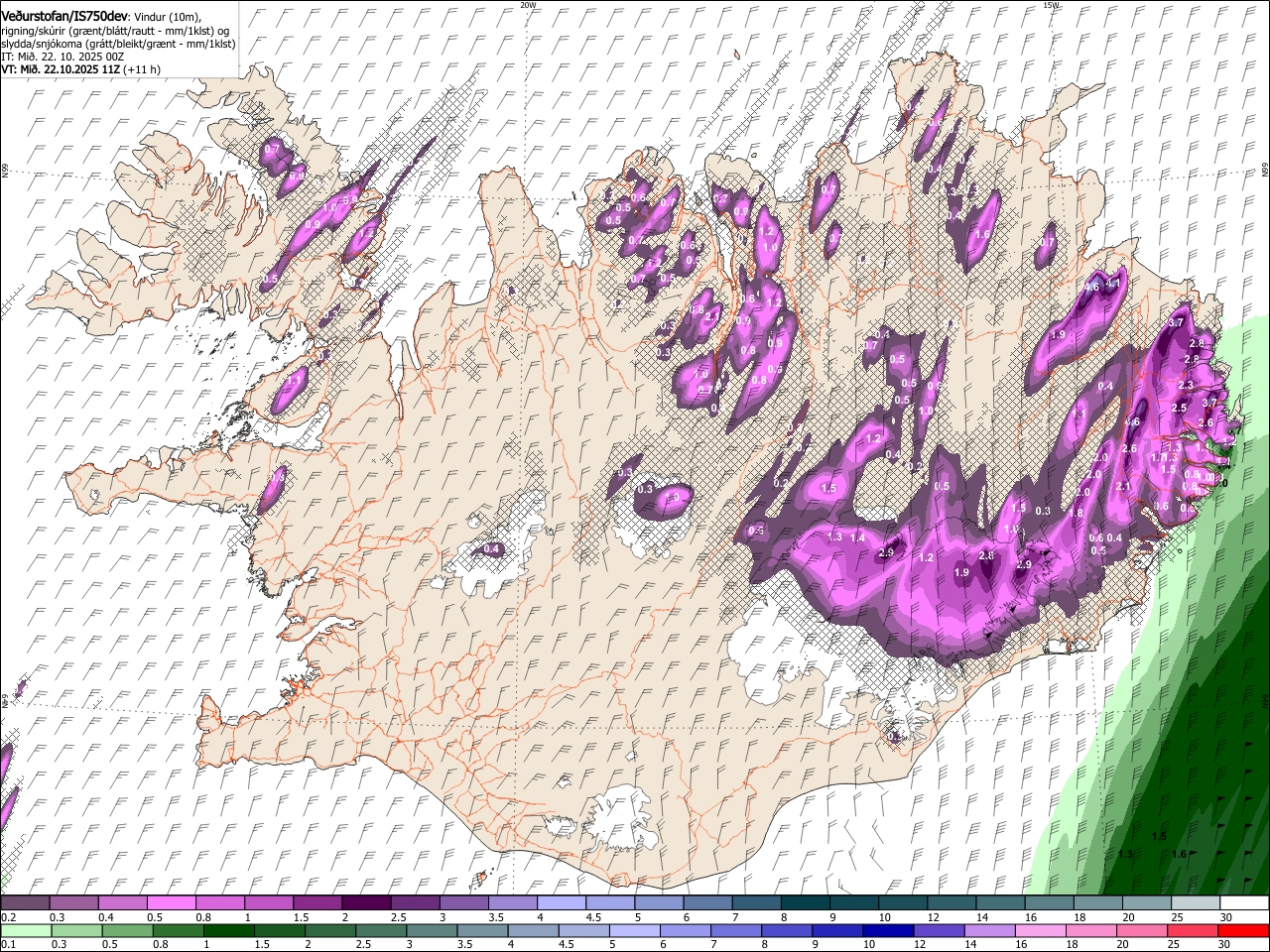1270x952 pixels.
Task: Pick the lavender 14–16 rain legend swatch
Action: [x=989, y=930]
